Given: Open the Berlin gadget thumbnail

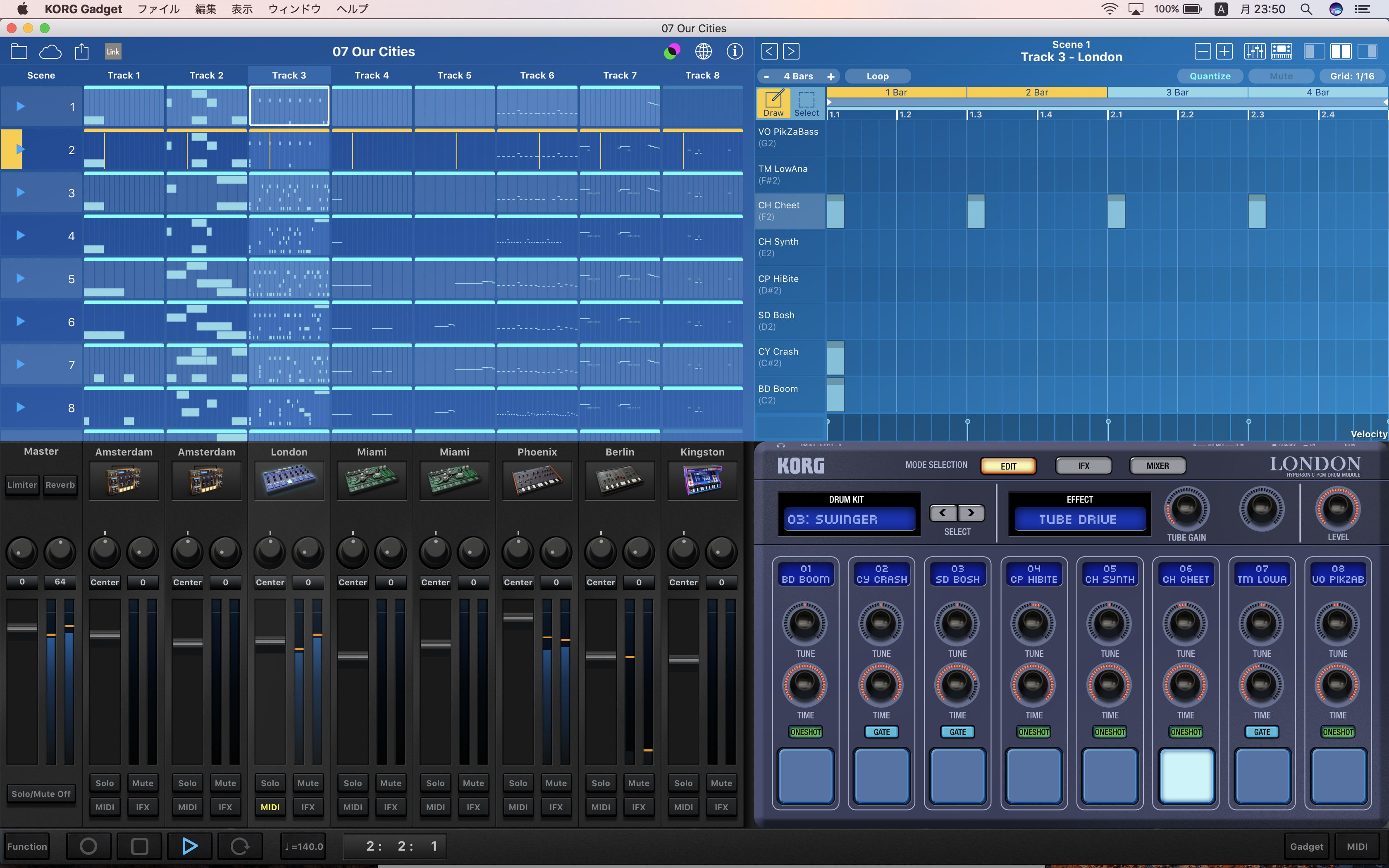Looking at the screenshot, I should pos(620,480).
